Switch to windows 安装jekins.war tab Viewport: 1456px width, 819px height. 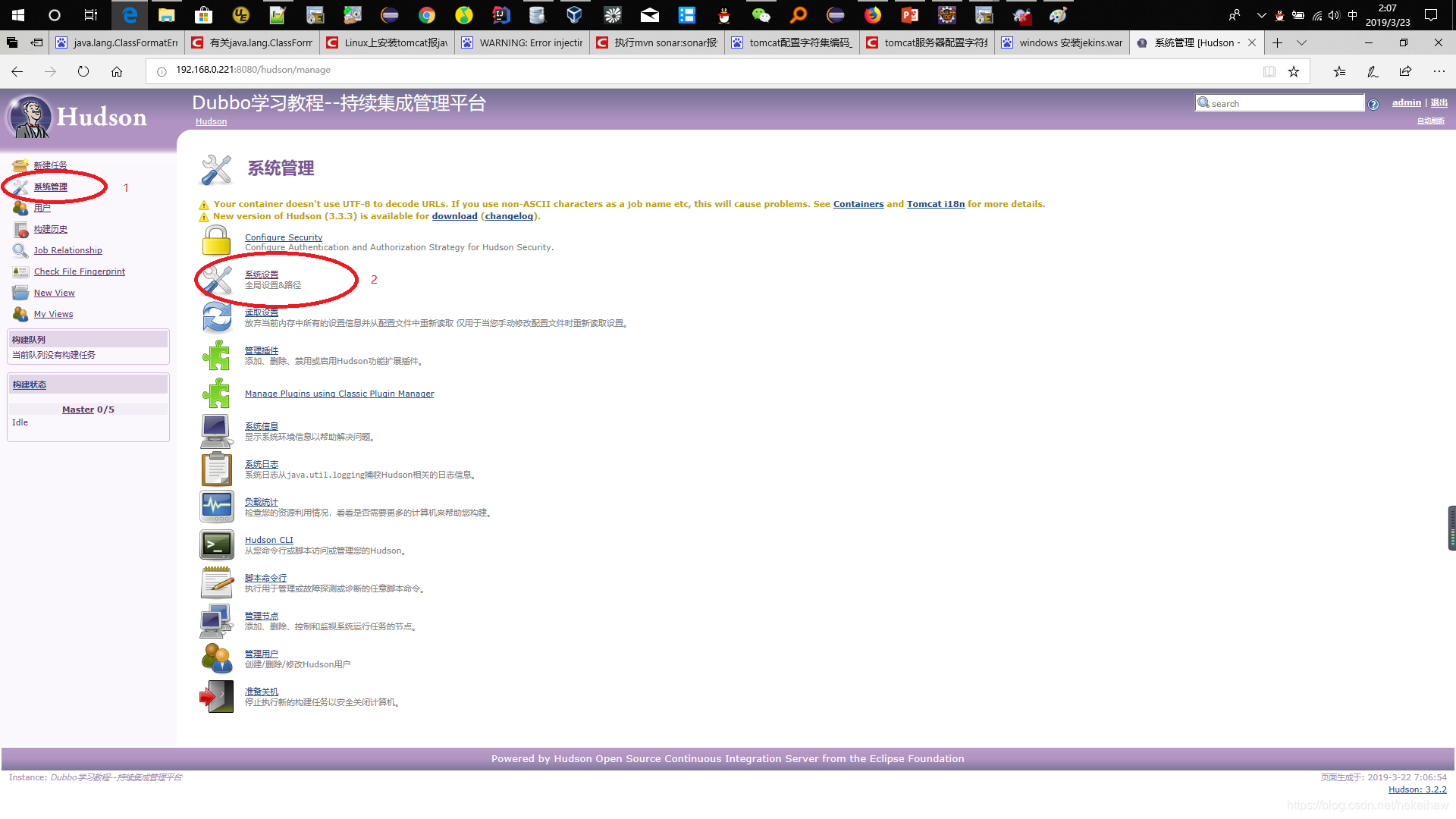1062,43
